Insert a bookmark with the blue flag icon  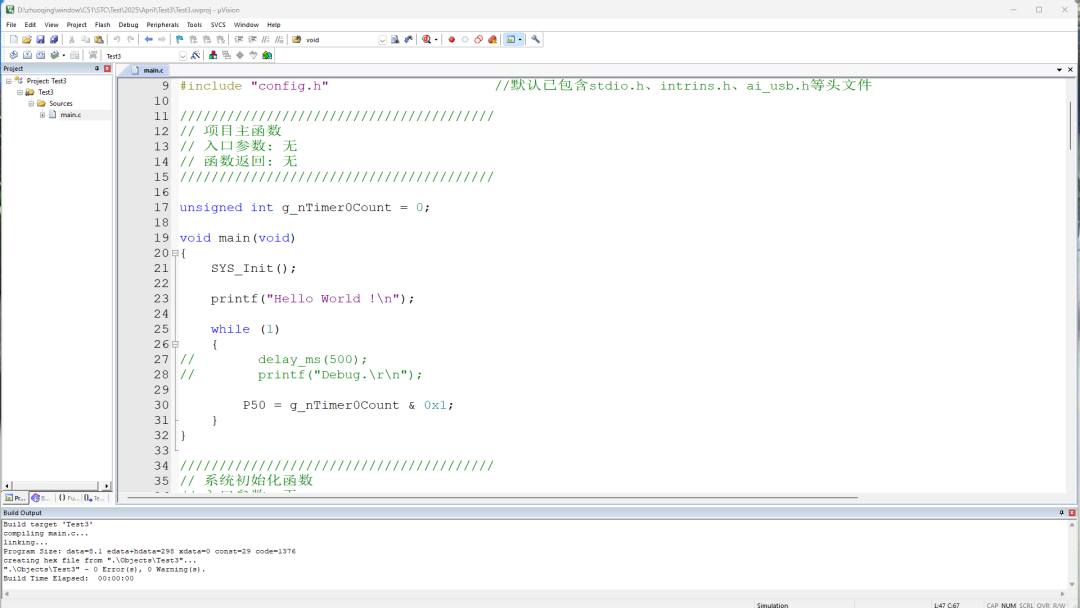tap(180, 40)
